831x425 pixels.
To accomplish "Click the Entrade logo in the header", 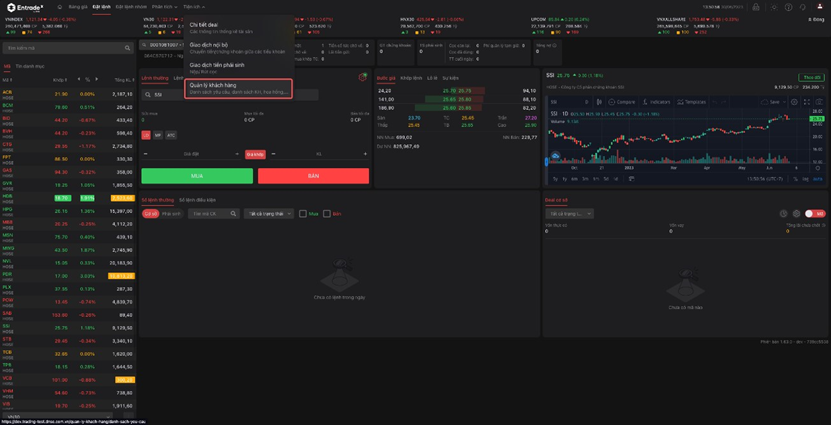I will click(25, 7).
